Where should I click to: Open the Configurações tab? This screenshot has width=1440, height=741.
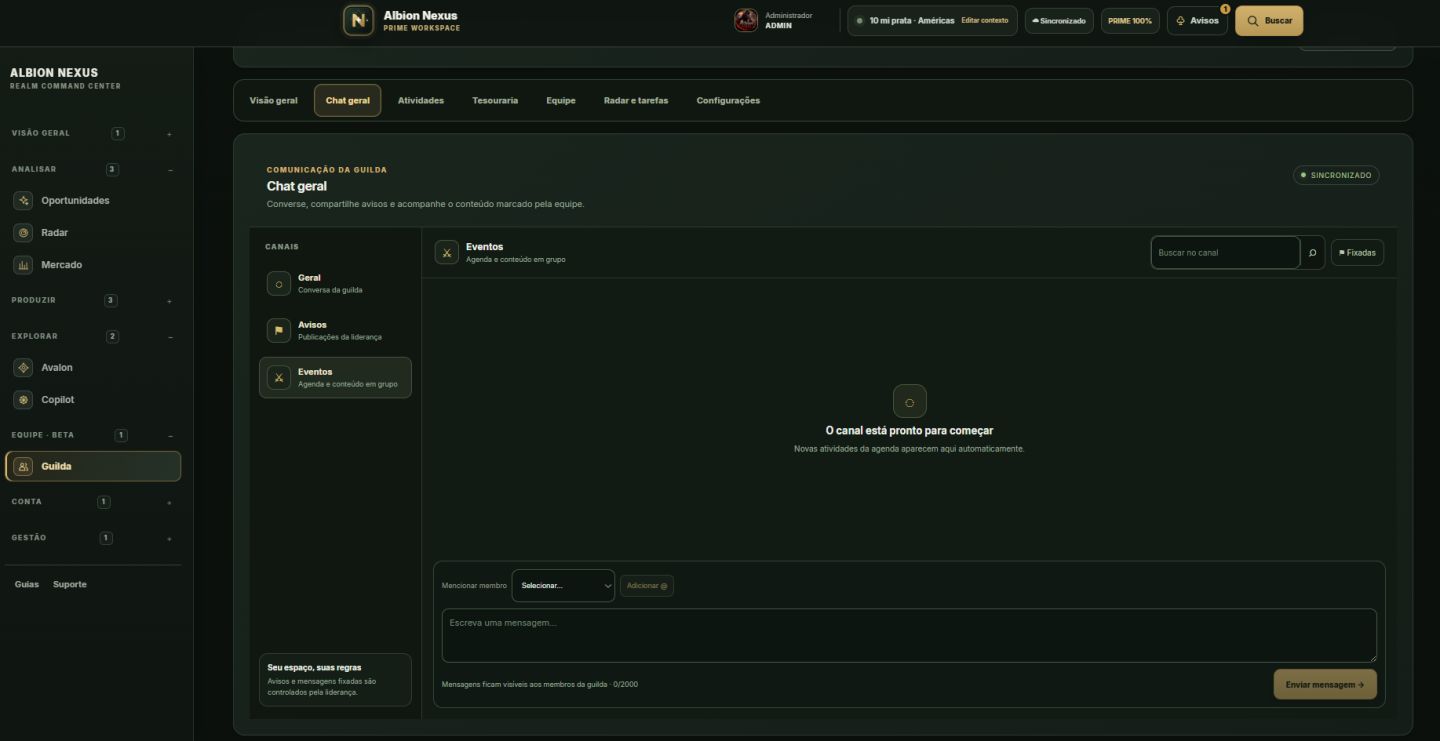(728, 101)
